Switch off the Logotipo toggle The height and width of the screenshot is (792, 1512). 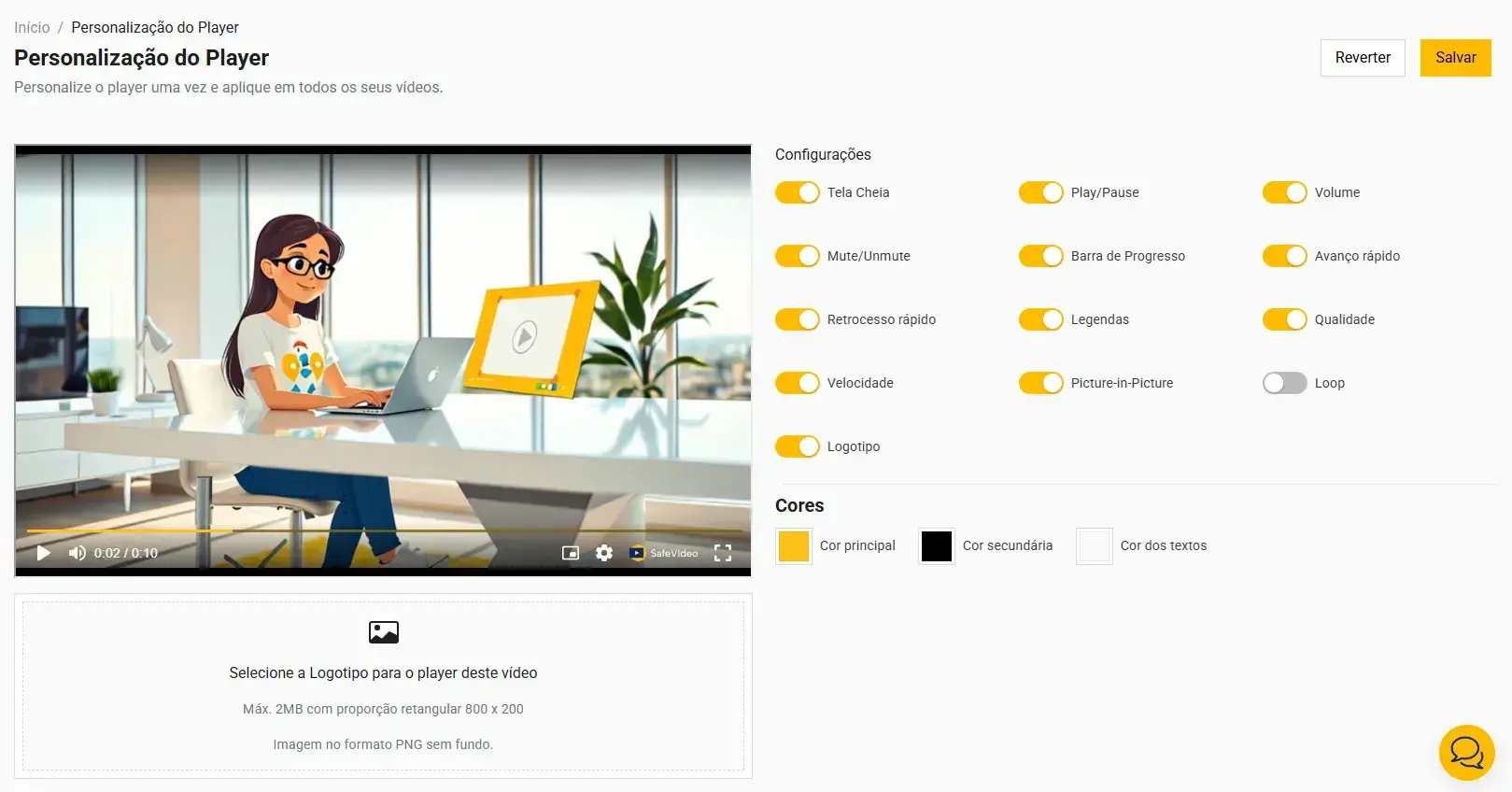coord(797,446)
